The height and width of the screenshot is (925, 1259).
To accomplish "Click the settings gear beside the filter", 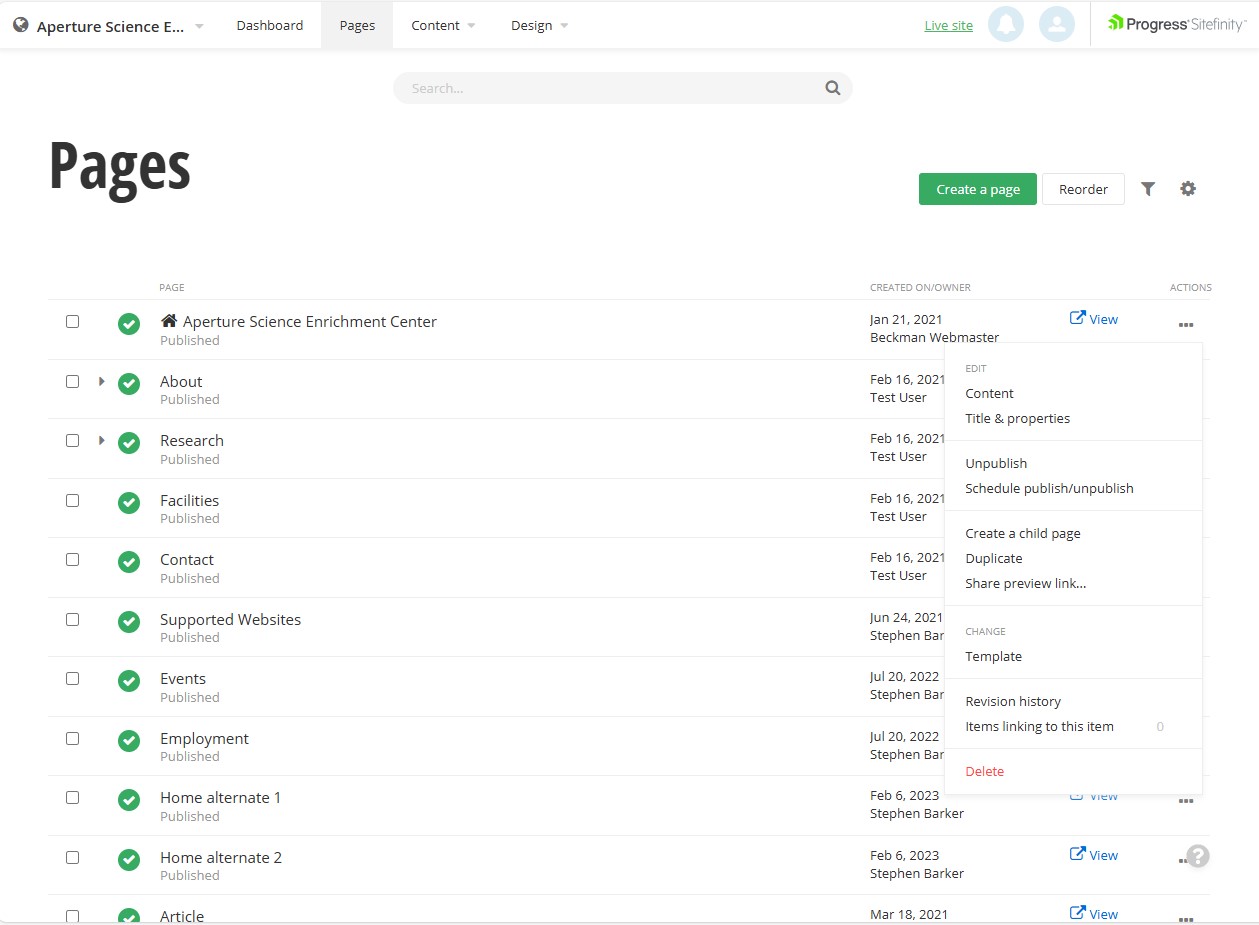I will coord(1187,189).
